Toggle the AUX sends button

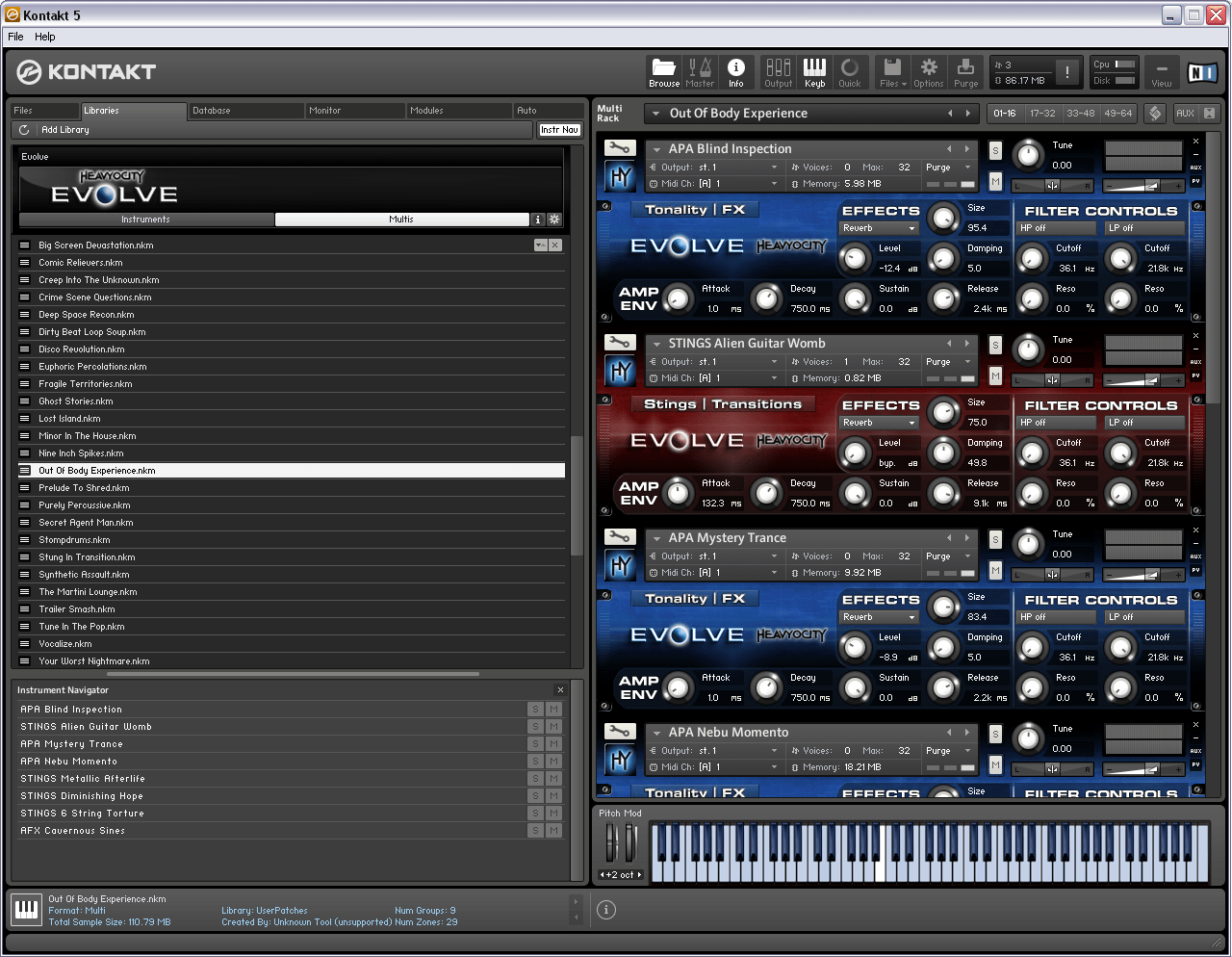1185,114
